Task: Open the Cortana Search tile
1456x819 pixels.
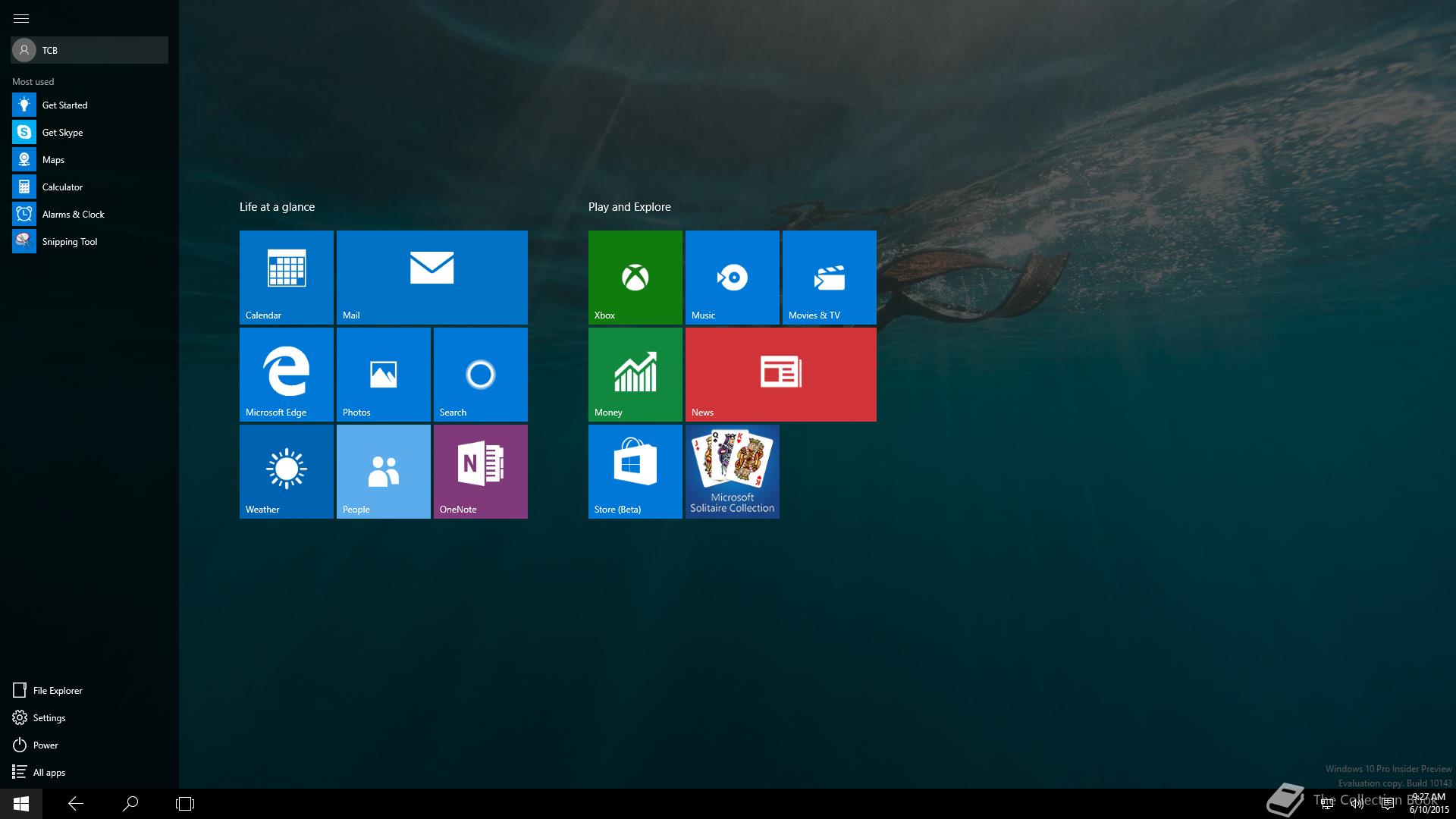Action: [x=481, y=375]
